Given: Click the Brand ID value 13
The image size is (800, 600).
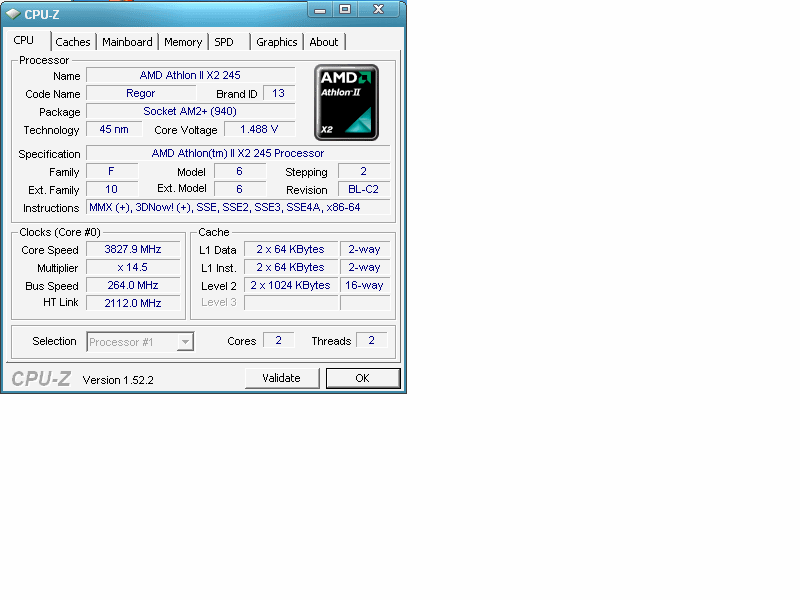Looking at the screenshot, I should (x=279, y=93).
